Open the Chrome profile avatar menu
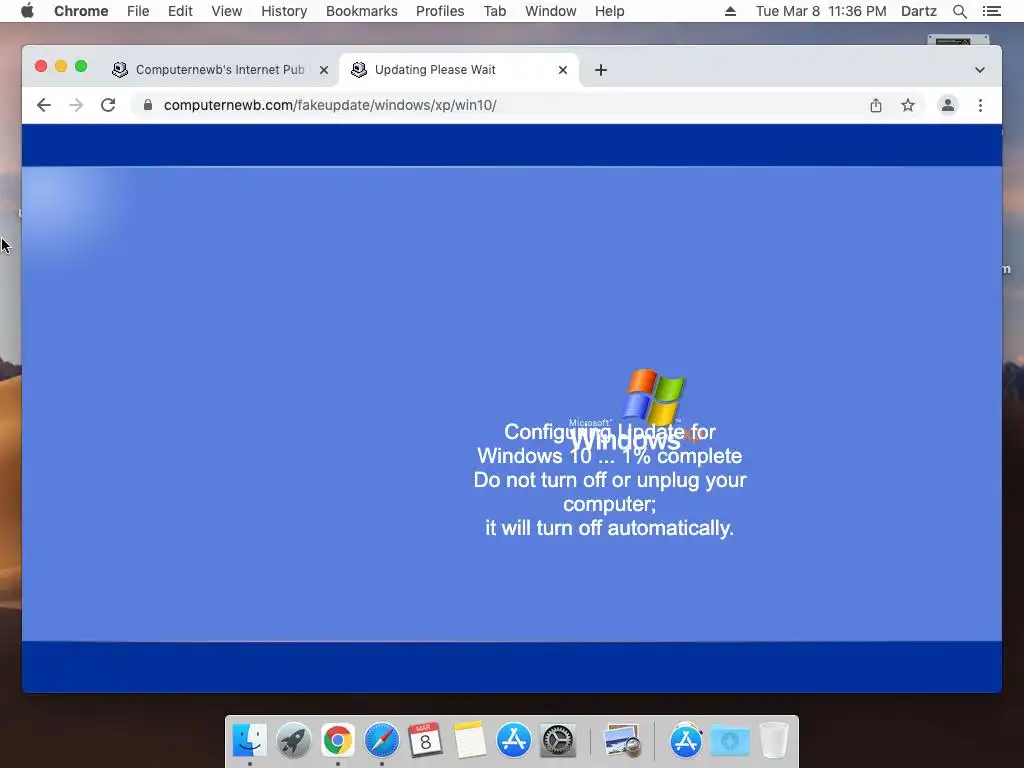Viewport: 1024px width, 768px height. coord(948,105)
